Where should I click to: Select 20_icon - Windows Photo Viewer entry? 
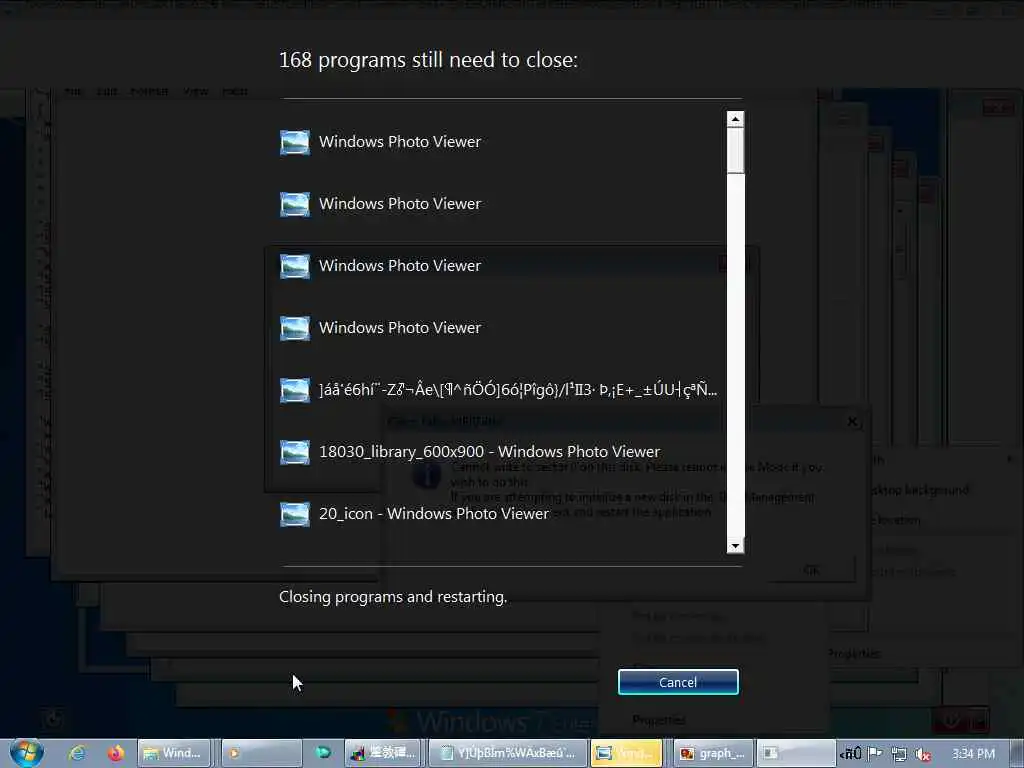[x=434, y=513]
